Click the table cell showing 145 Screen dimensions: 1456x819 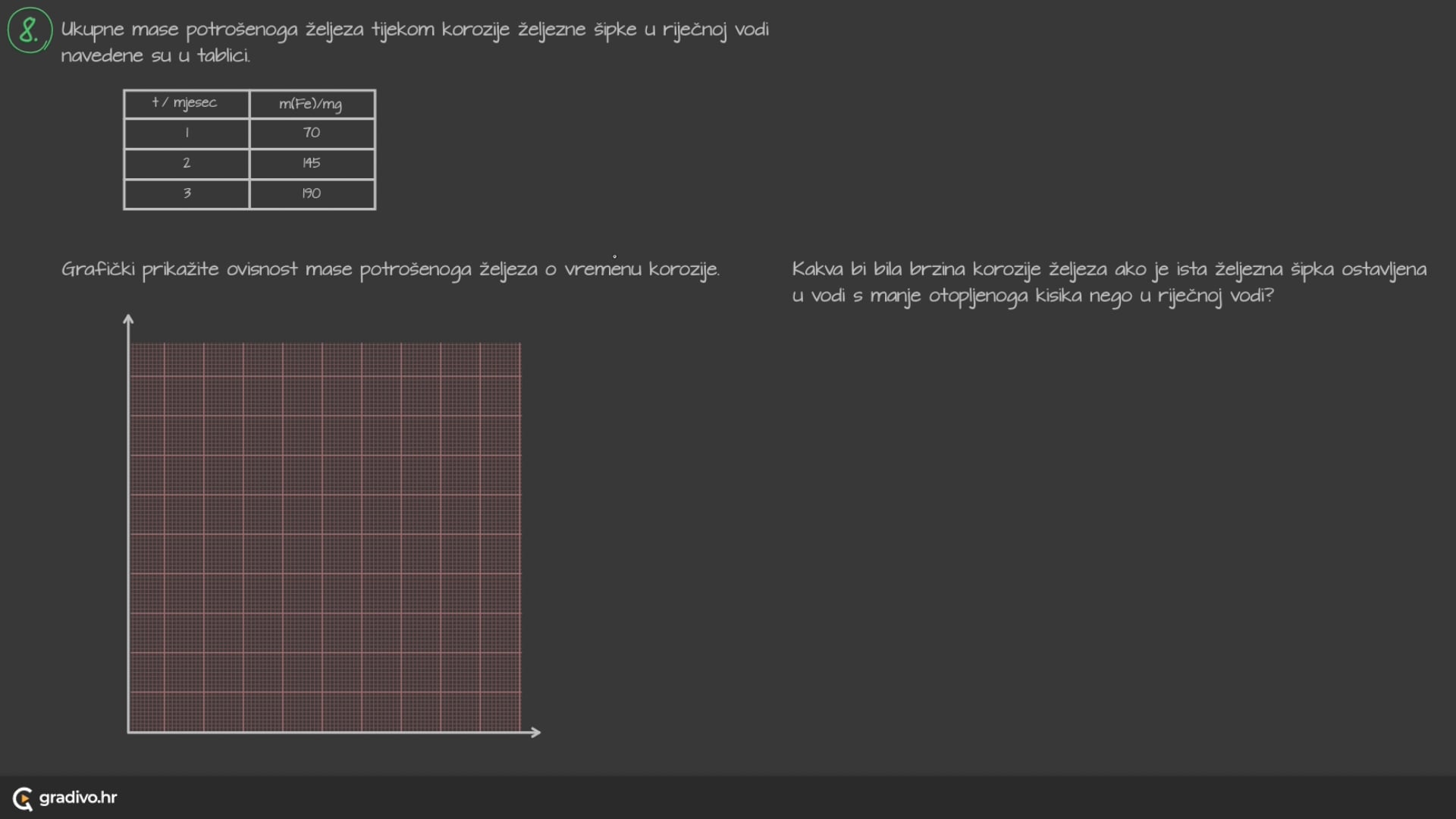[312, 163]
